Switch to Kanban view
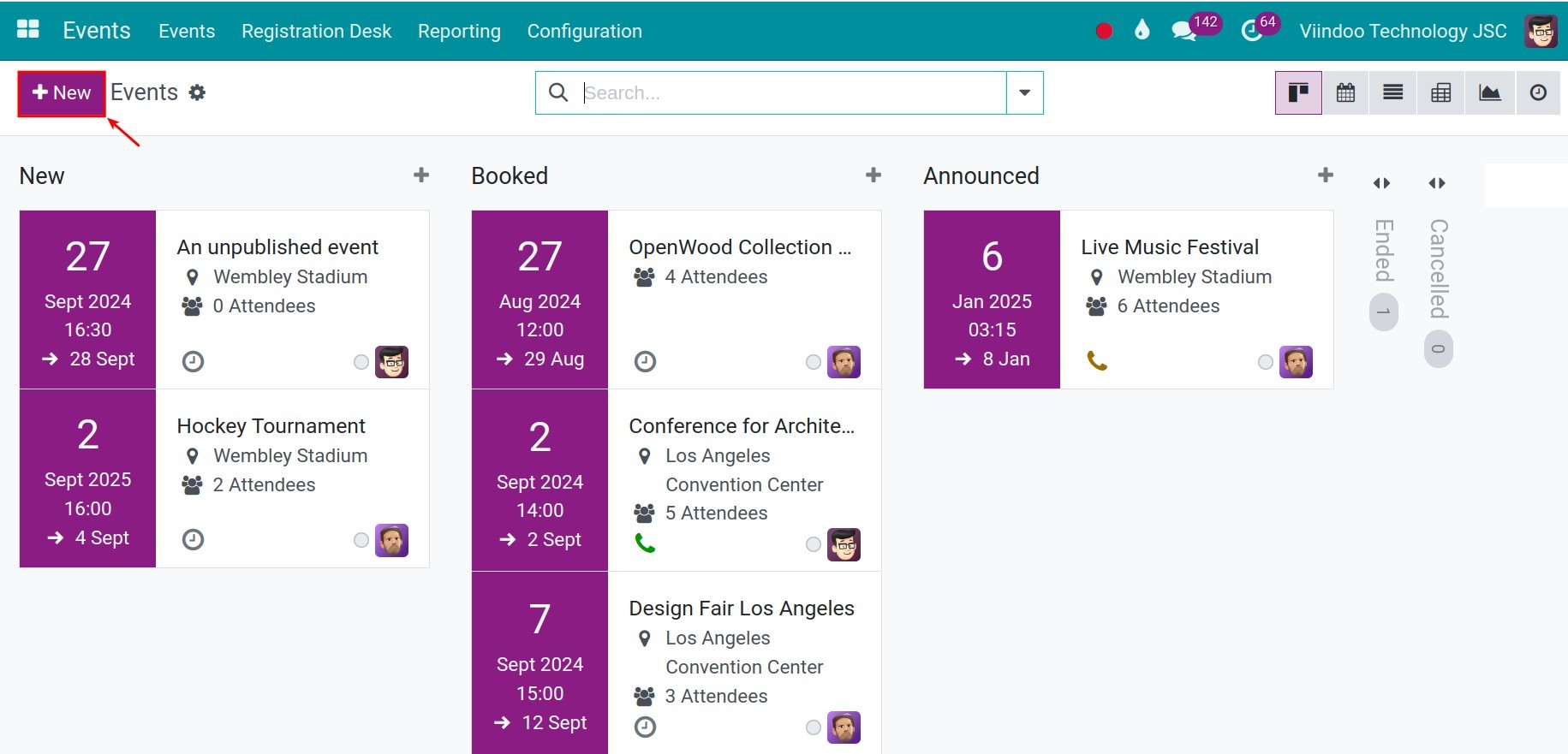Viewport: 1568px width, 754px height. pyautogui.click(x=1298, y=92)
